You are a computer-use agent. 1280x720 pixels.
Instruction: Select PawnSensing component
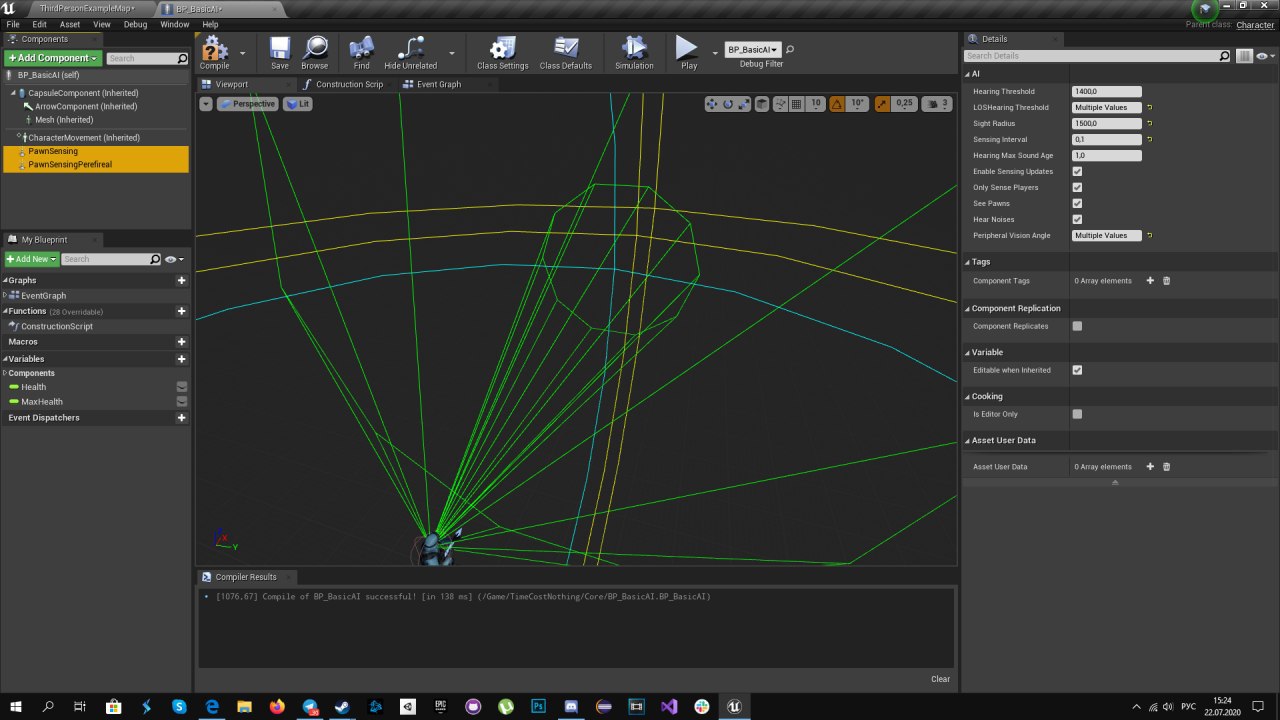coord(53,151)
